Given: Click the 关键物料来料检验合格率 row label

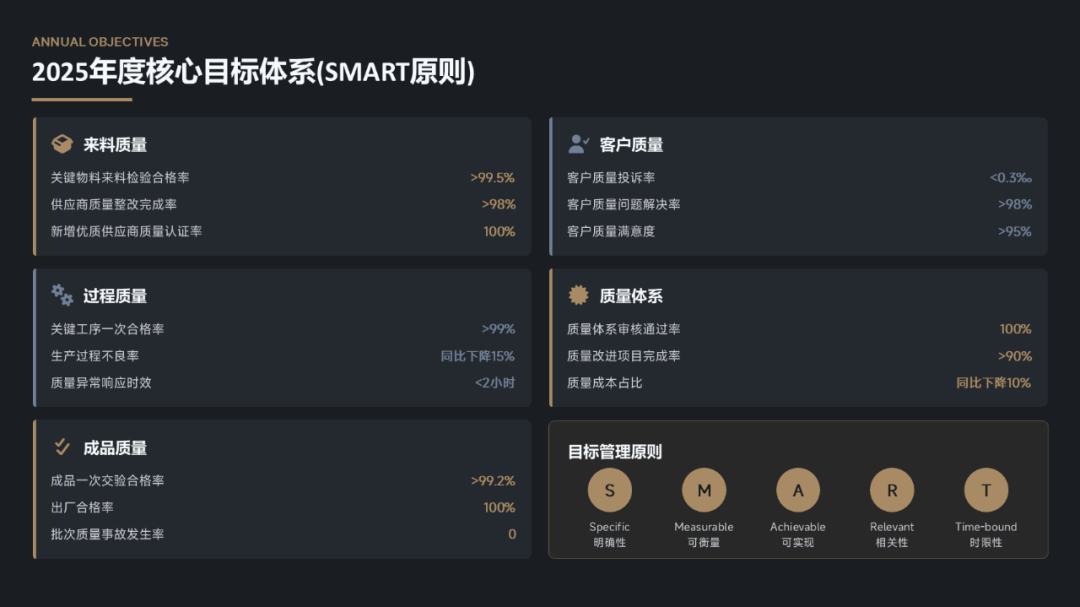Looking at the screenshot, I should pos(120,178).
